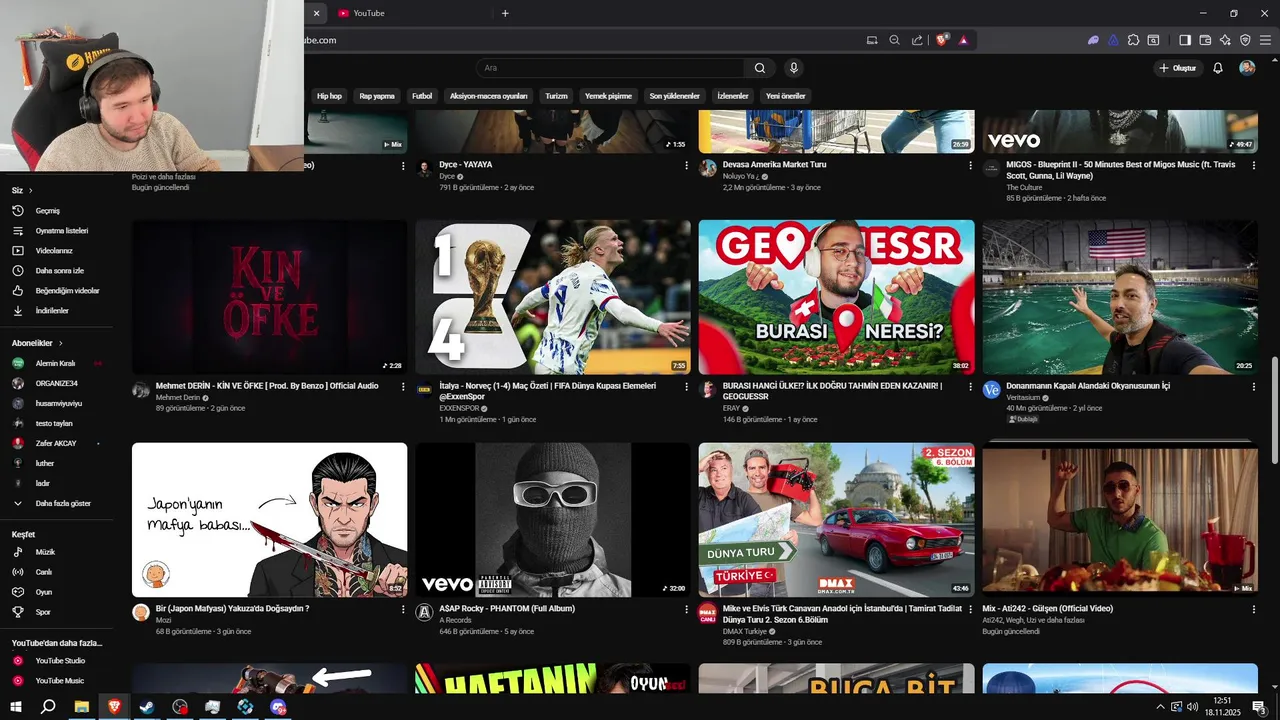Select the Turizm filter chip
The image size is (1280, 720).
click(x=556, y=96)
